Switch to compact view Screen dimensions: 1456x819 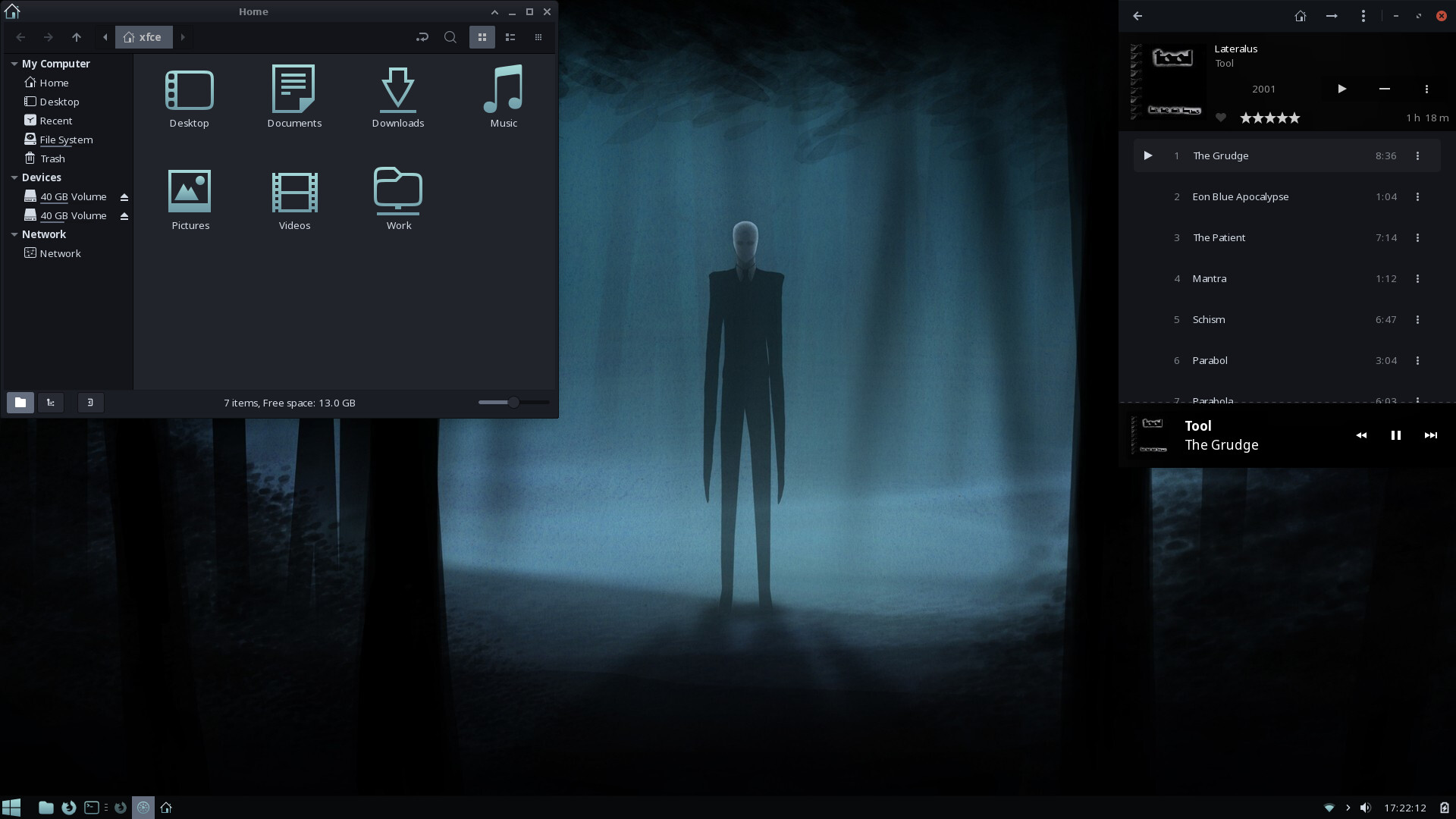538,37
